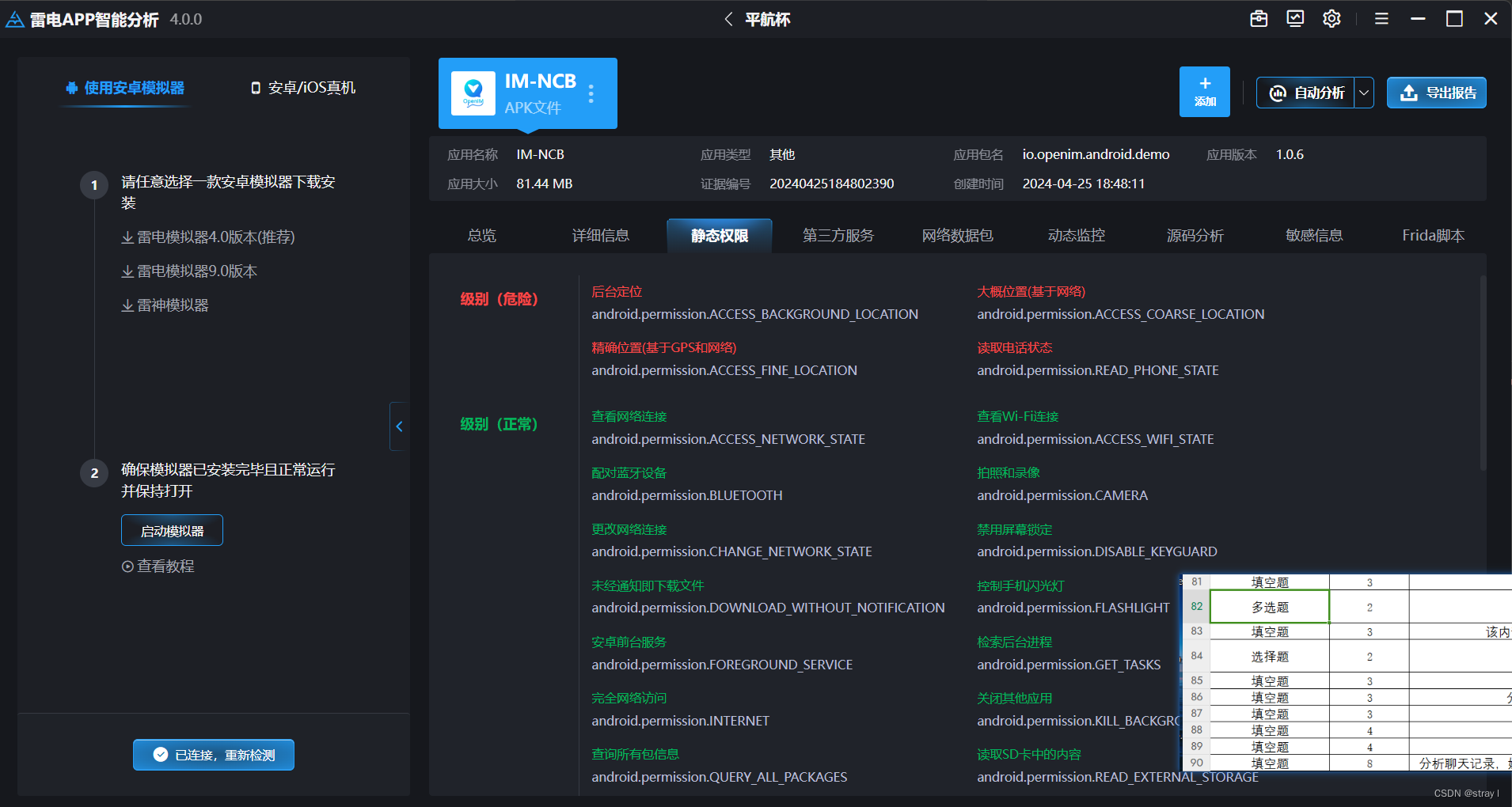Image resolution: width=1512 pixels, height=807 pixels.
Task: Click FOREGROUND_SERVICE permission text
Action: (722, 665)
